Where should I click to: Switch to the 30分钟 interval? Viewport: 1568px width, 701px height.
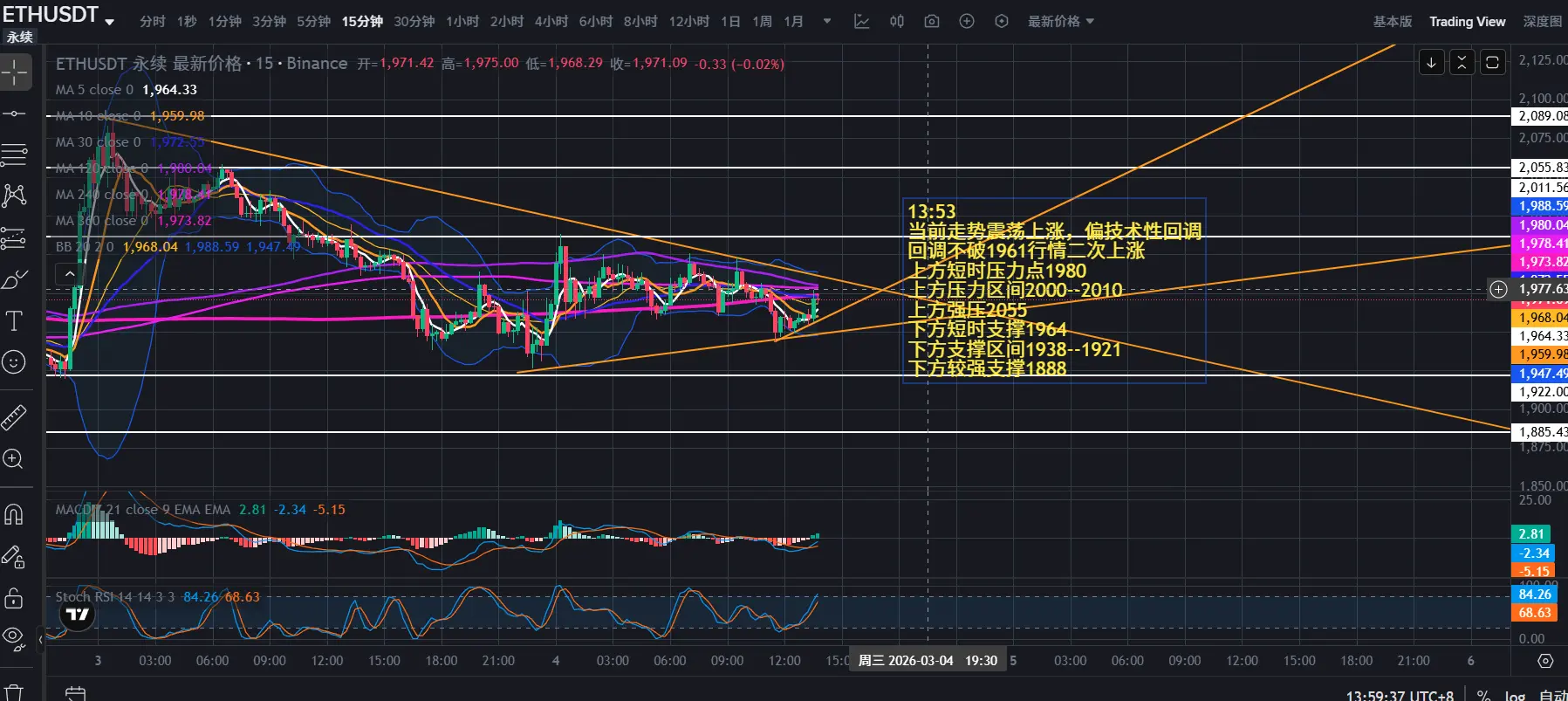coord(414,21)
